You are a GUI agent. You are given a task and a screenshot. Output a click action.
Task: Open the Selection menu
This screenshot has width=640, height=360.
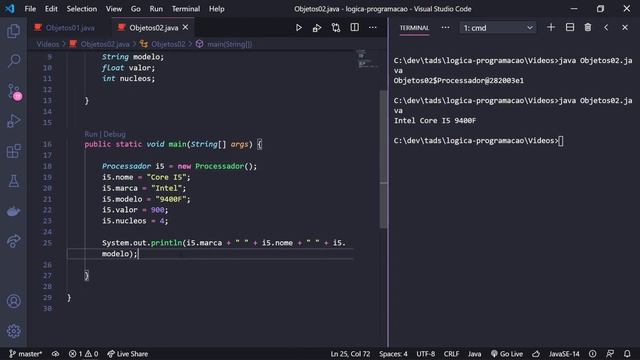click(x=82, y=9)
